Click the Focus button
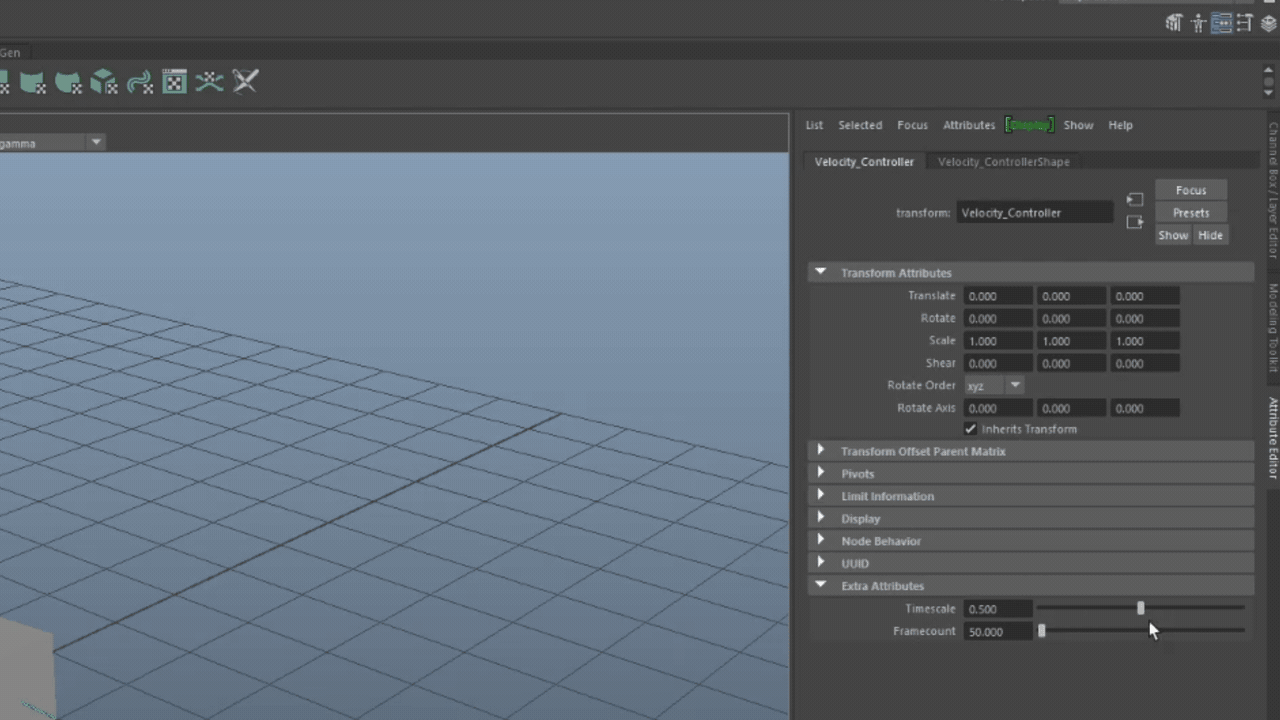 [x=1191, y=190]
